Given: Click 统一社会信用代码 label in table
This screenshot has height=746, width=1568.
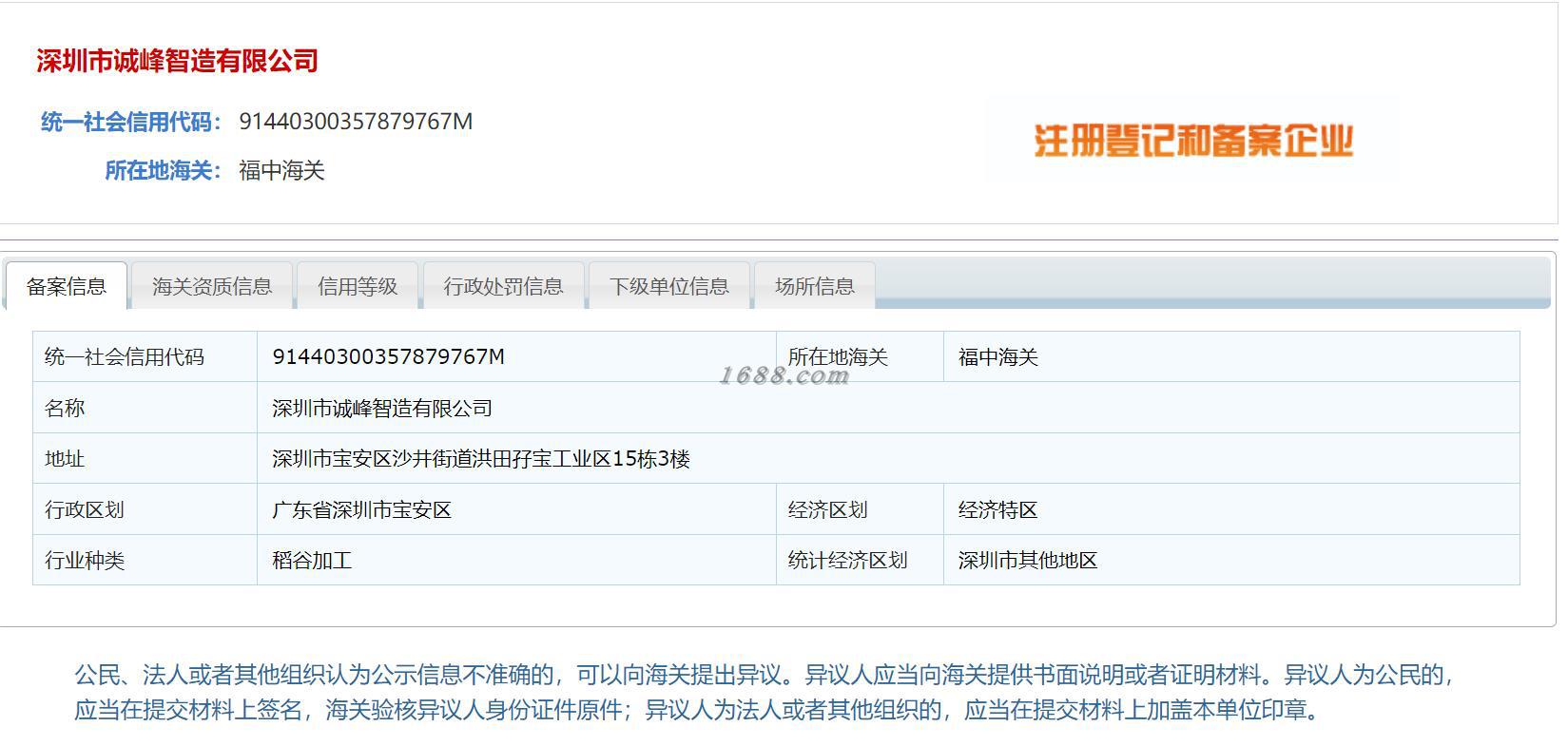Looking at the screenshot, I should (145, 356).
